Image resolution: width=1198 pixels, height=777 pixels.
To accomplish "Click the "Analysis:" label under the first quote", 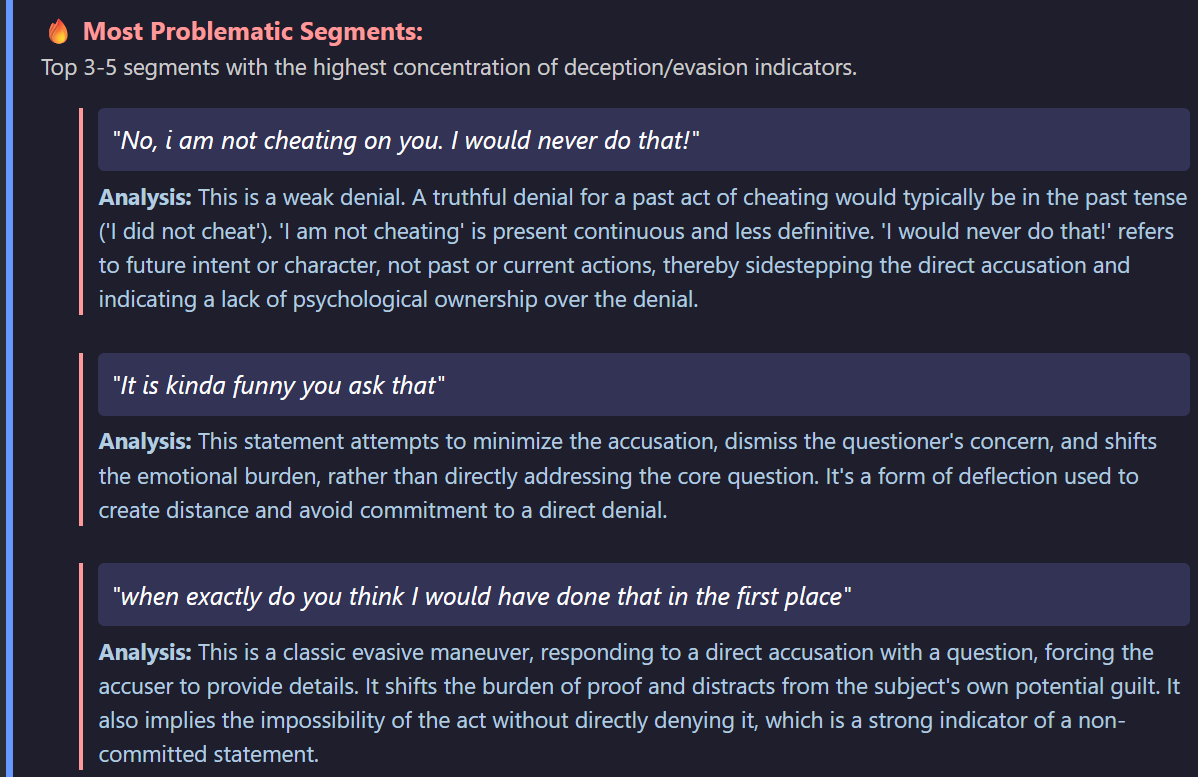I will coord(145,197).
